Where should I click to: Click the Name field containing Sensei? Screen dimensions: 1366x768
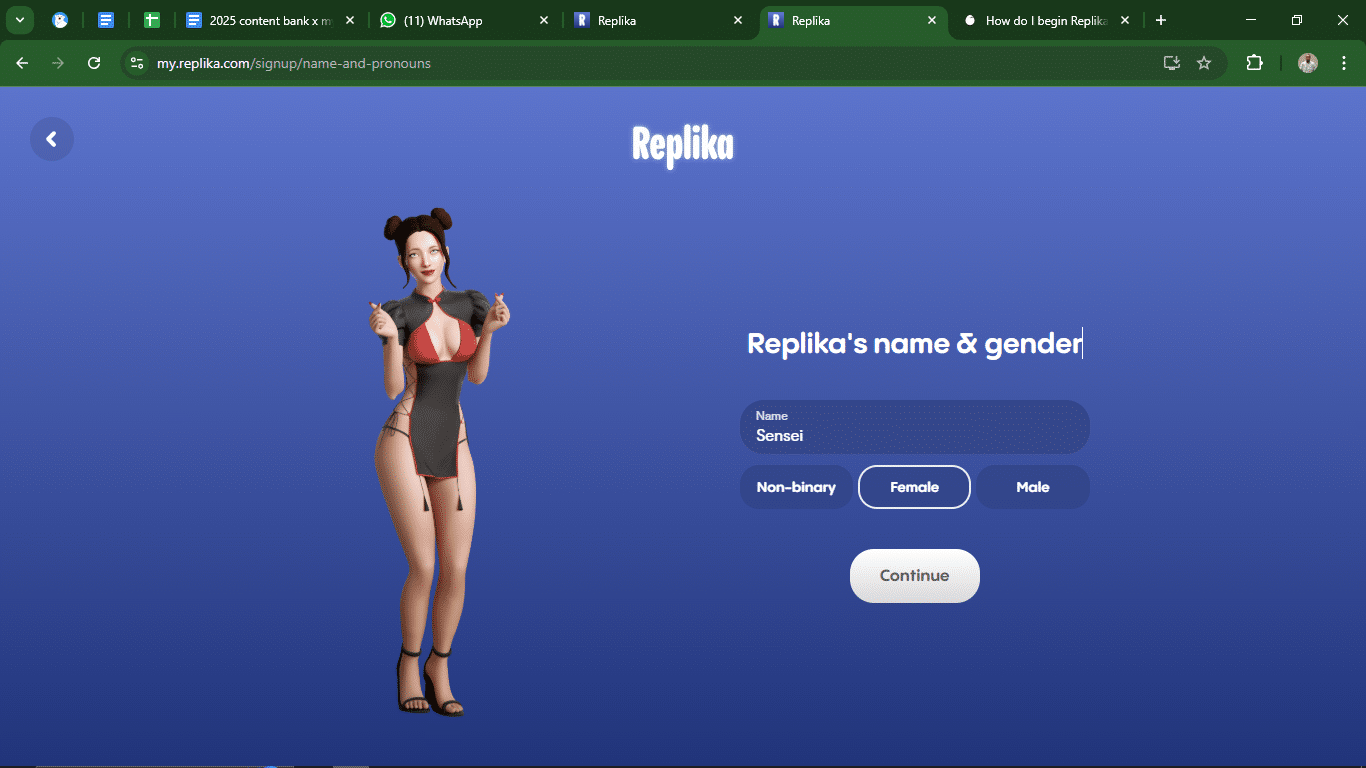click(x=914, y=427)
